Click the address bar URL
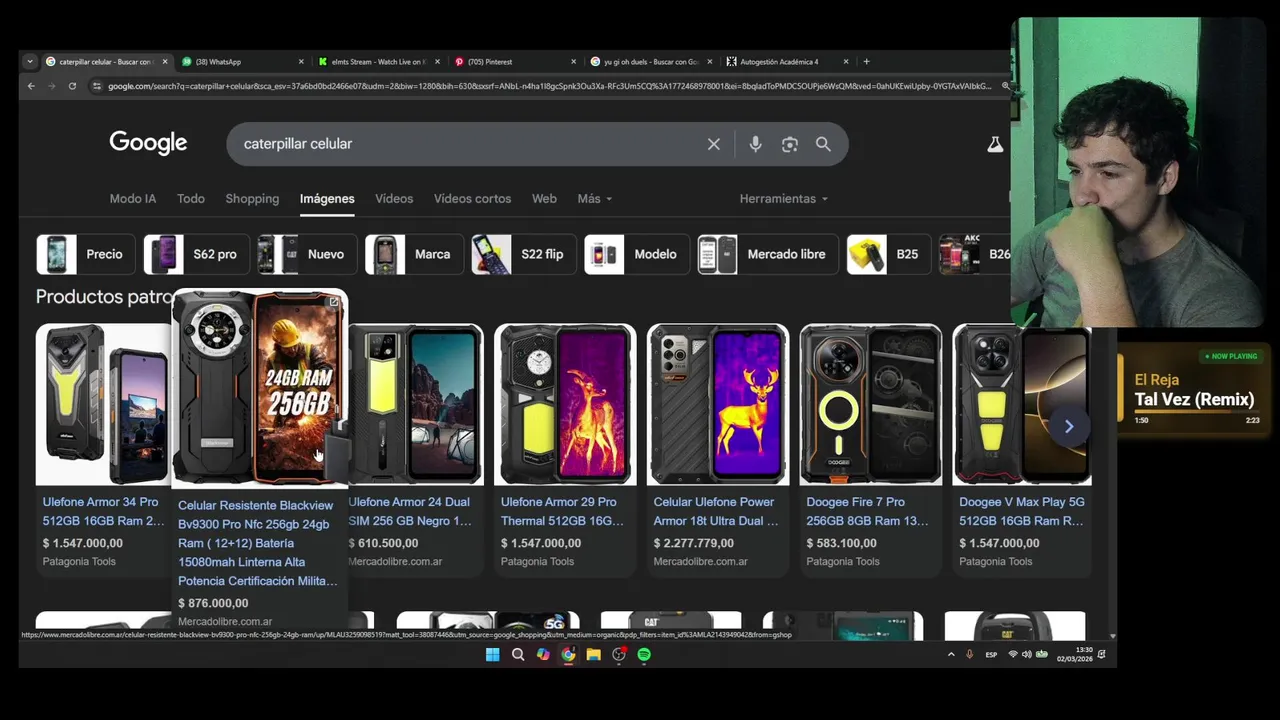Screen dimensions: 1280x720 tap(550, 86)
